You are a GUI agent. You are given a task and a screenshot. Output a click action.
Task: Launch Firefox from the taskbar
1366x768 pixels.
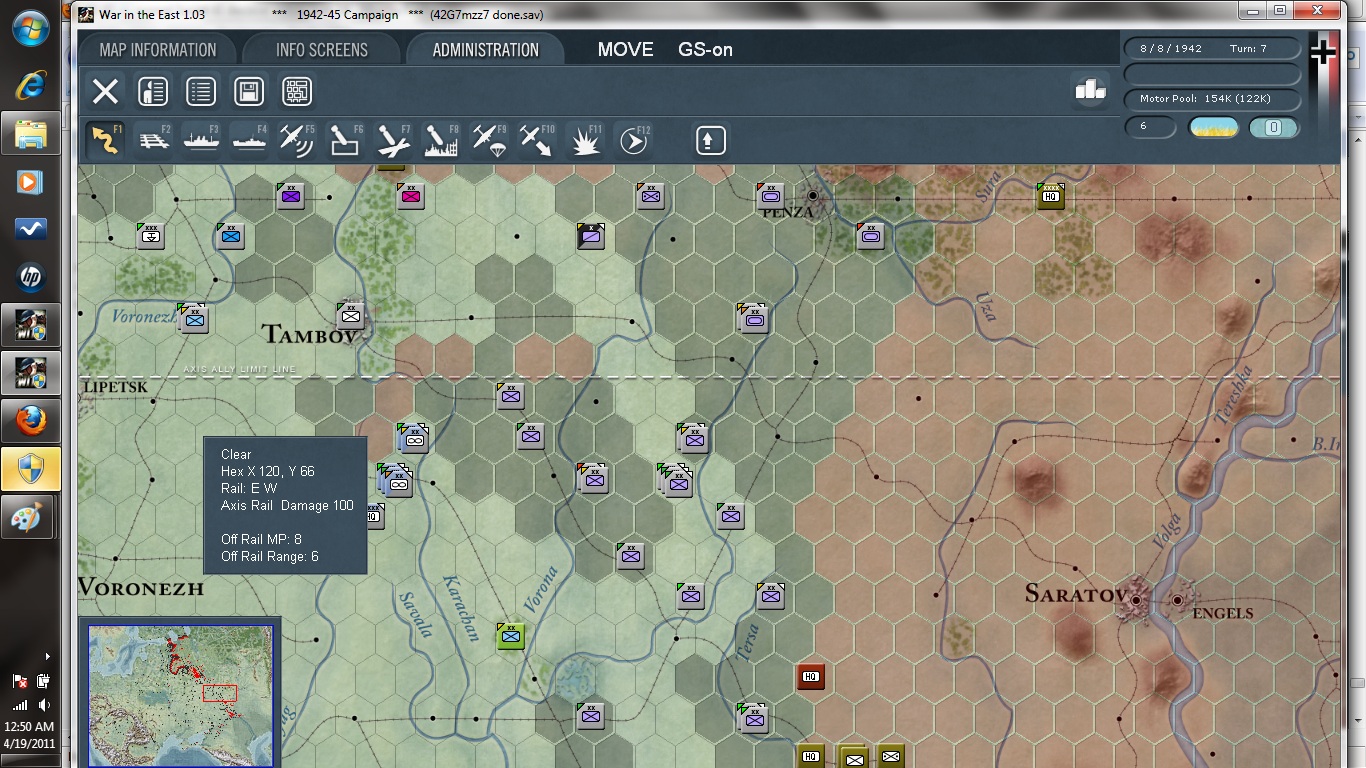[31, 421]
